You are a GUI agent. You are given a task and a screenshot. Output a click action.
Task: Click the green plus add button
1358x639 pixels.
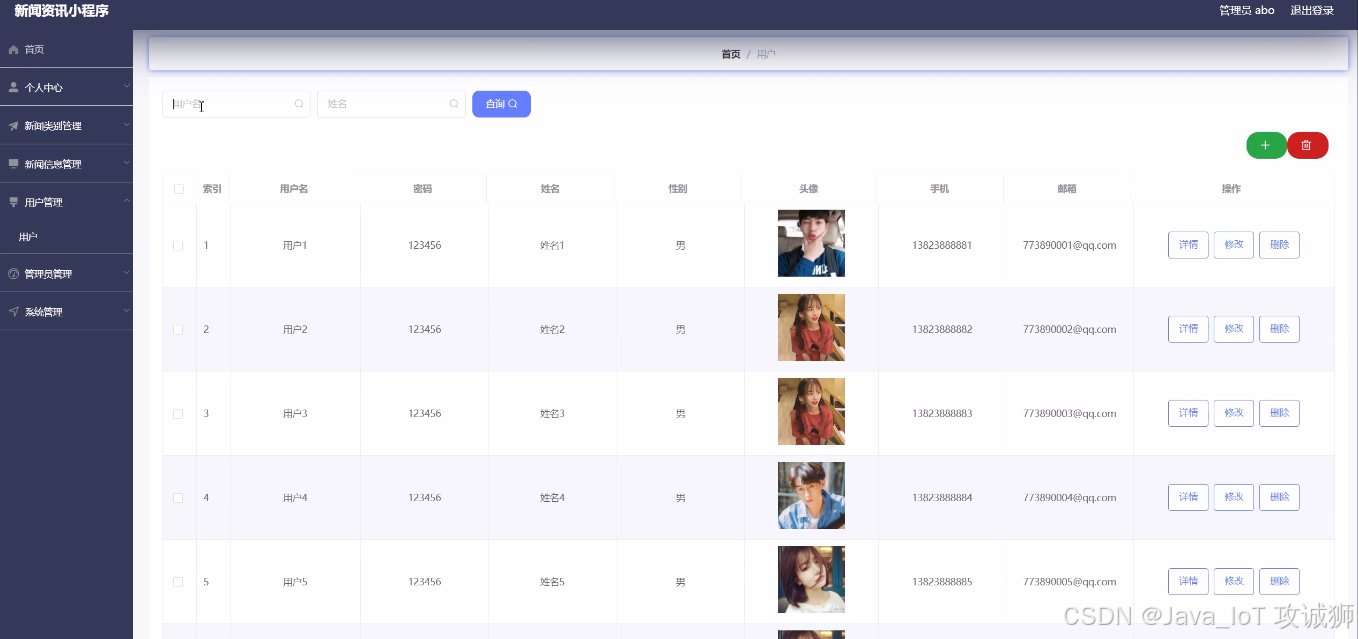[1266, 146]
